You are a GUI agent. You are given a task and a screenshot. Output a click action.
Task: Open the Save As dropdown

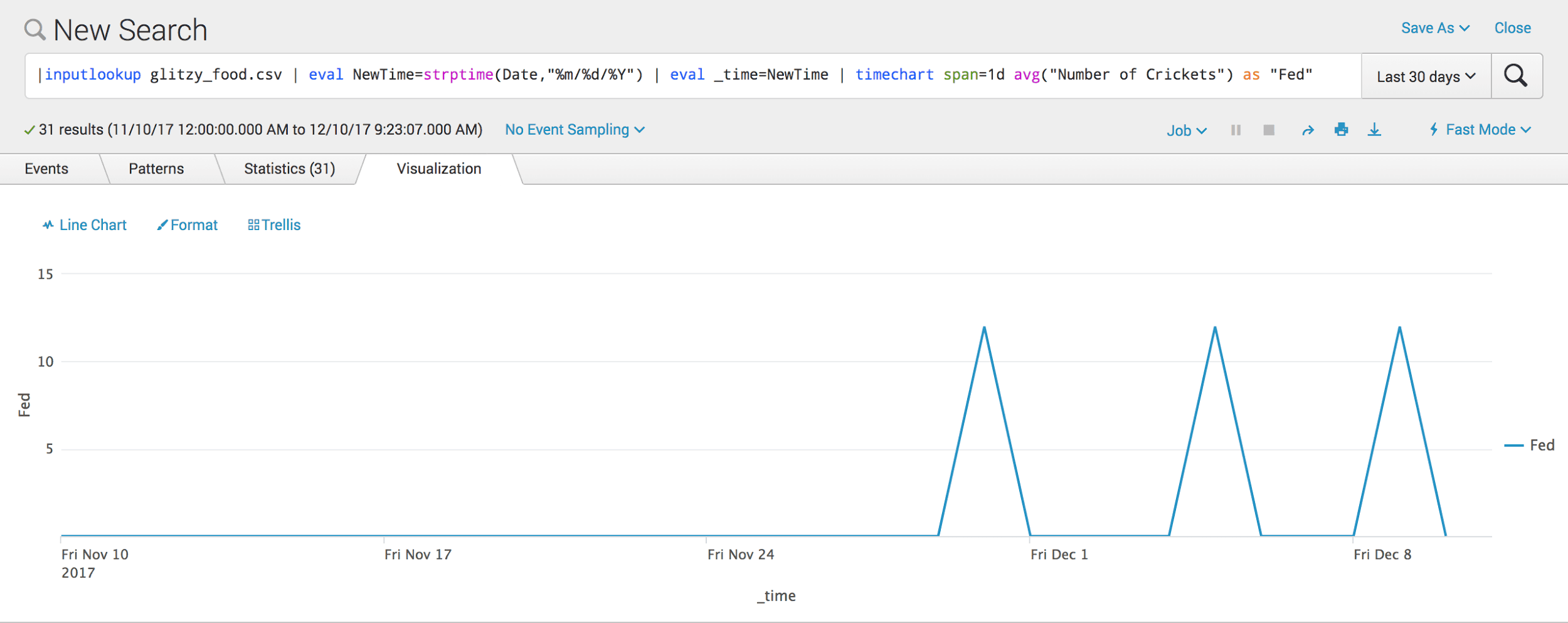point(1435,28)
